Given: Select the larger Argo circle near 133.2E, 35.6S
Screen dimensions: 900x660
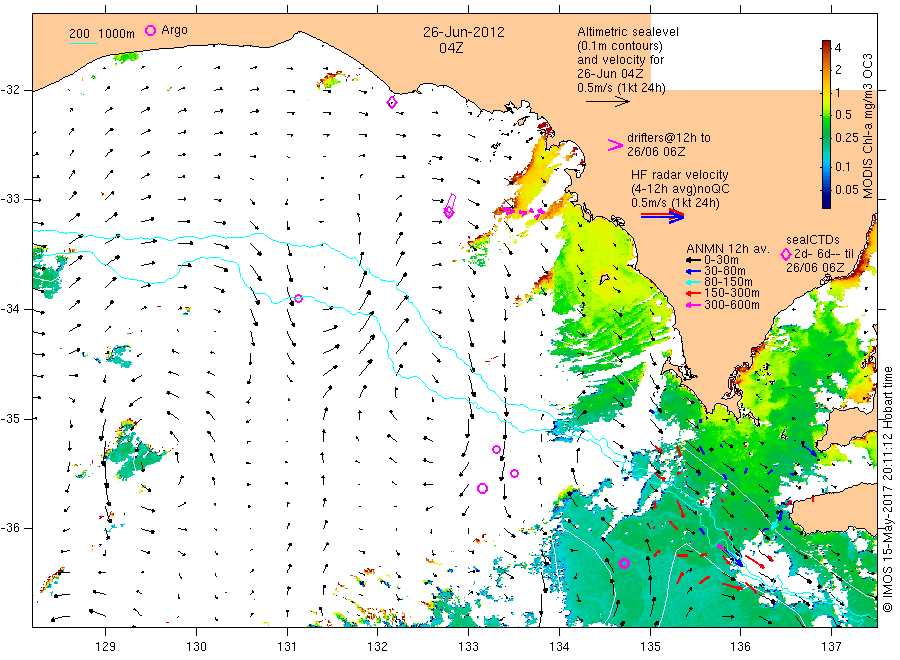Looking at the screenshot, I should pyautogui.click(x=482, y=488).
